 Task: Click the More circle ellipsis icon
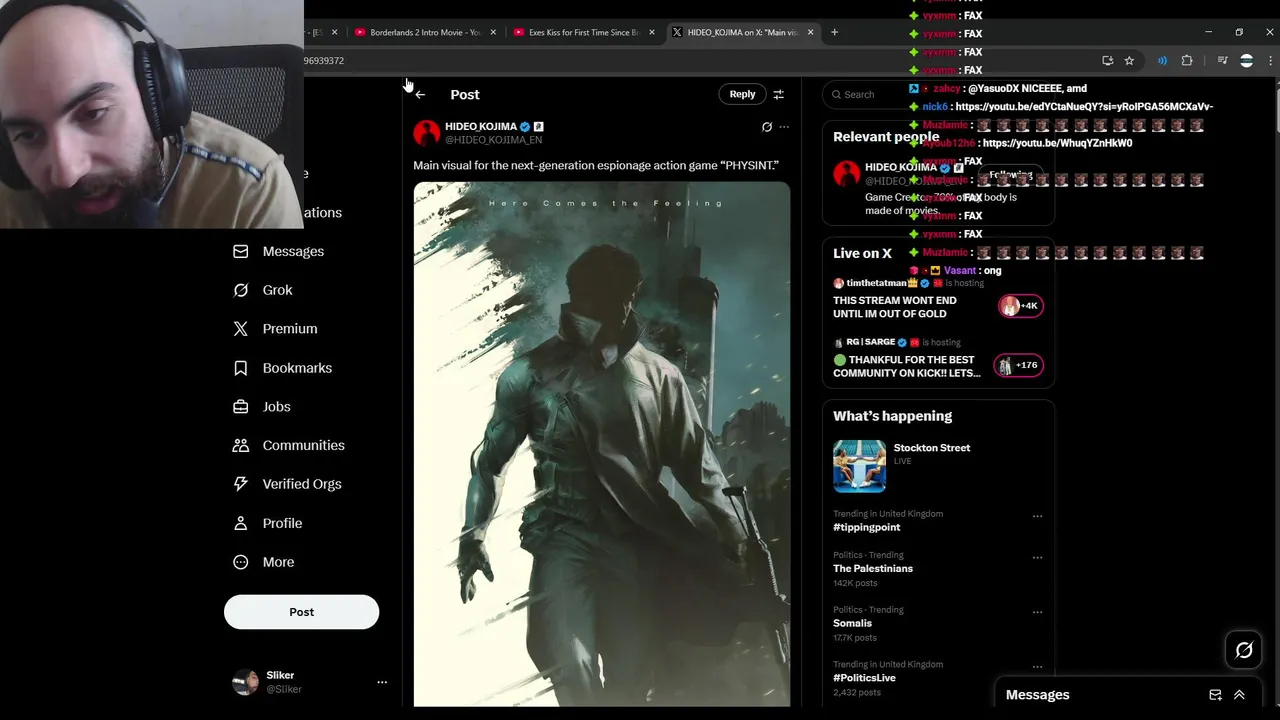[240, 562]
